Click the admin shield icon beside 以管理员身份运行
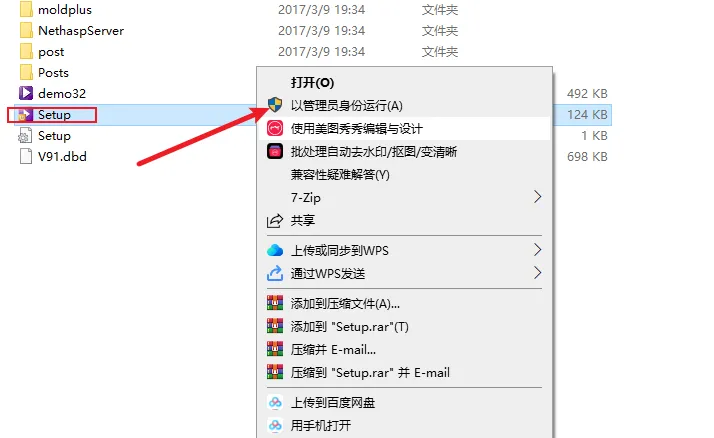Screen dimensions: 714x438 pyautogui.click(x=275, y=105)
